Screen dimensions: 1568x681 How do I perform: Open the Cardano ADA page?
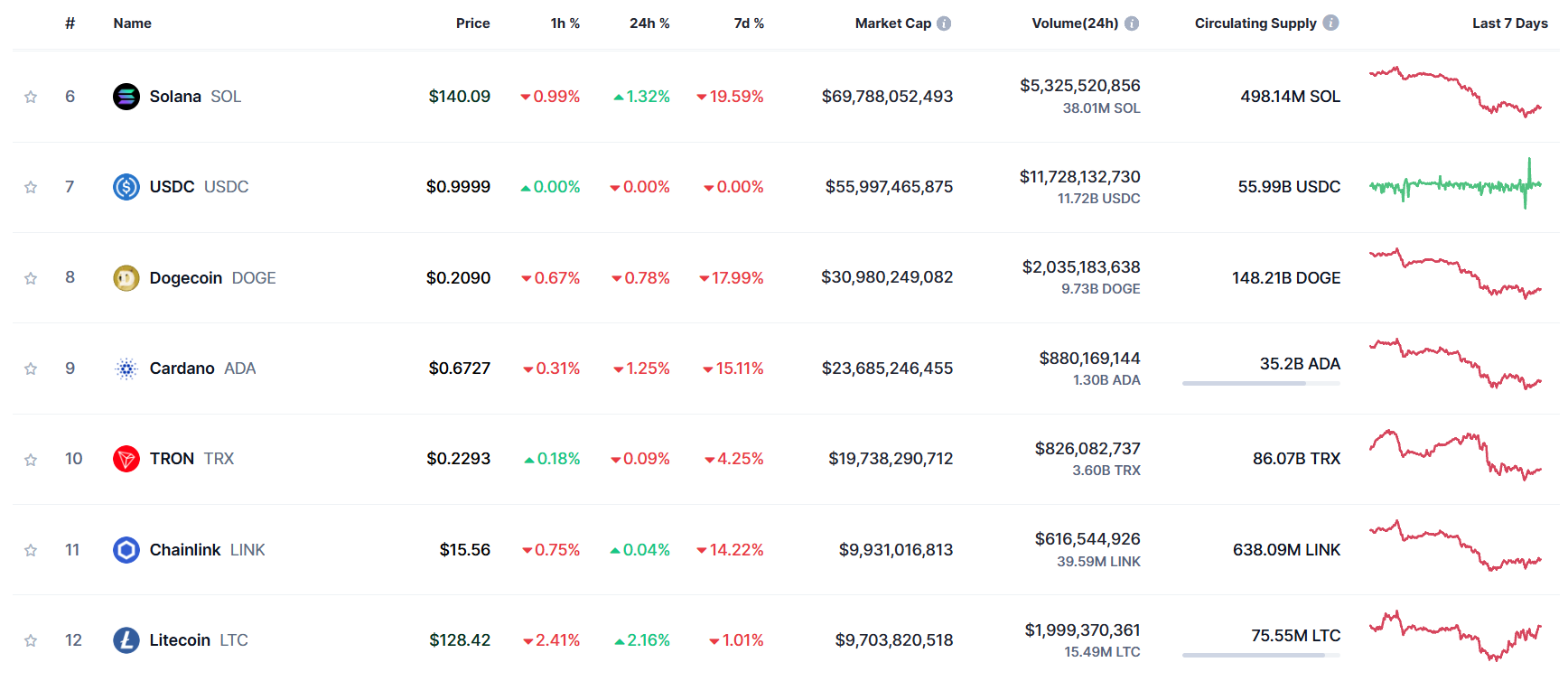click(x=202, y=368)
